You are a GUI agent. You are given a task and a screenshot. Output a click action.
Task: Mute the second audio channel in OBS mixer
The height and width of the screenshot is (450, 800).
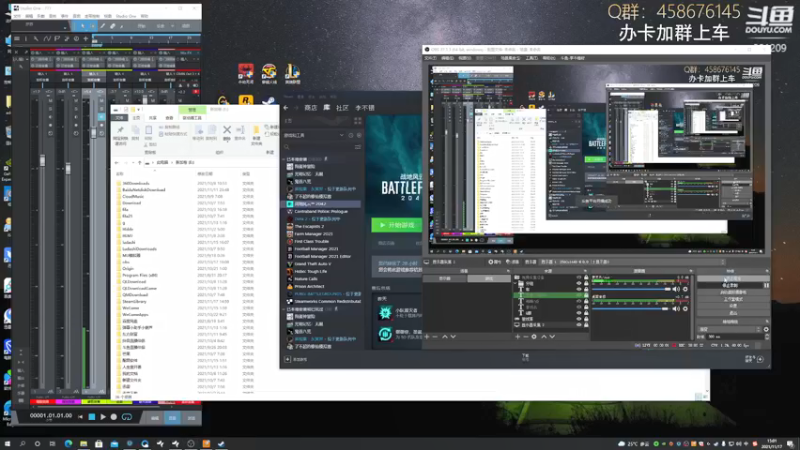[676, 309]
